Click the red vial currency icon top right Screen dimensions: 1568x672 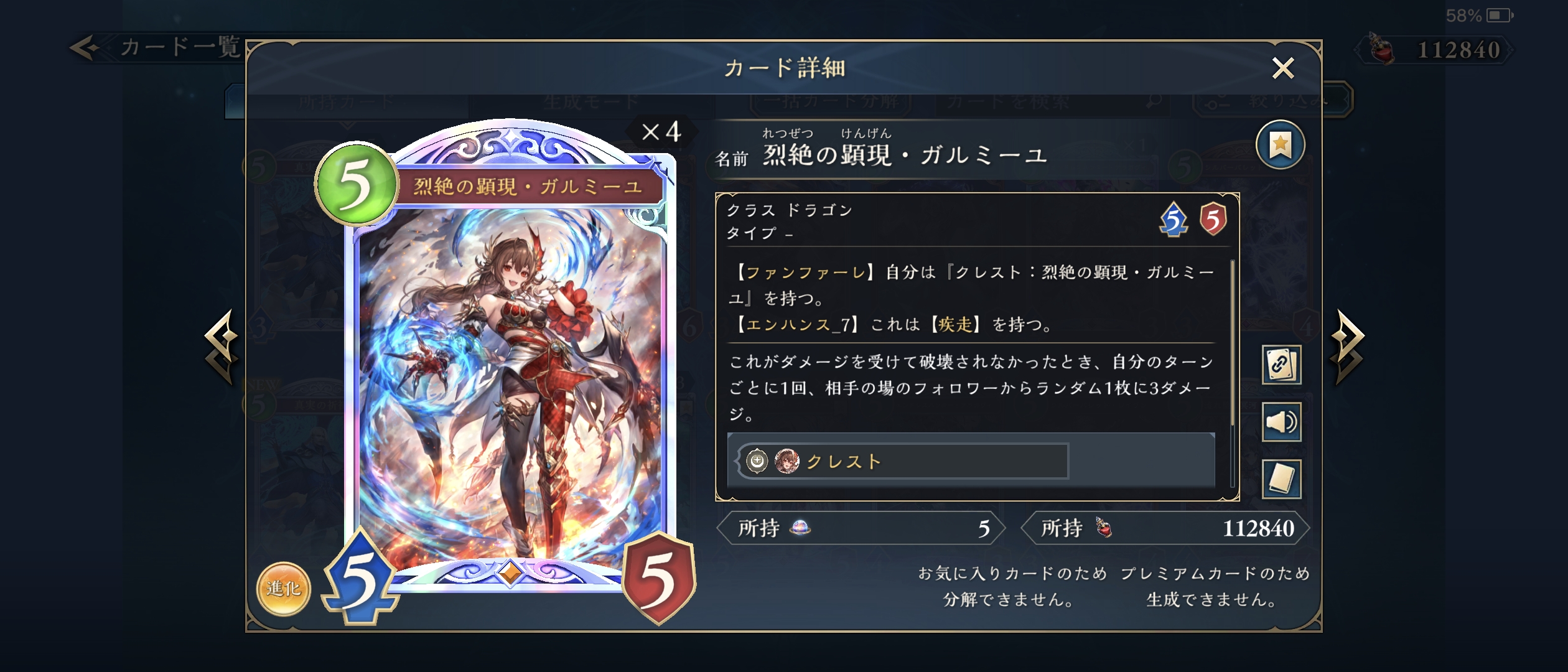[x=1381, y=50]
